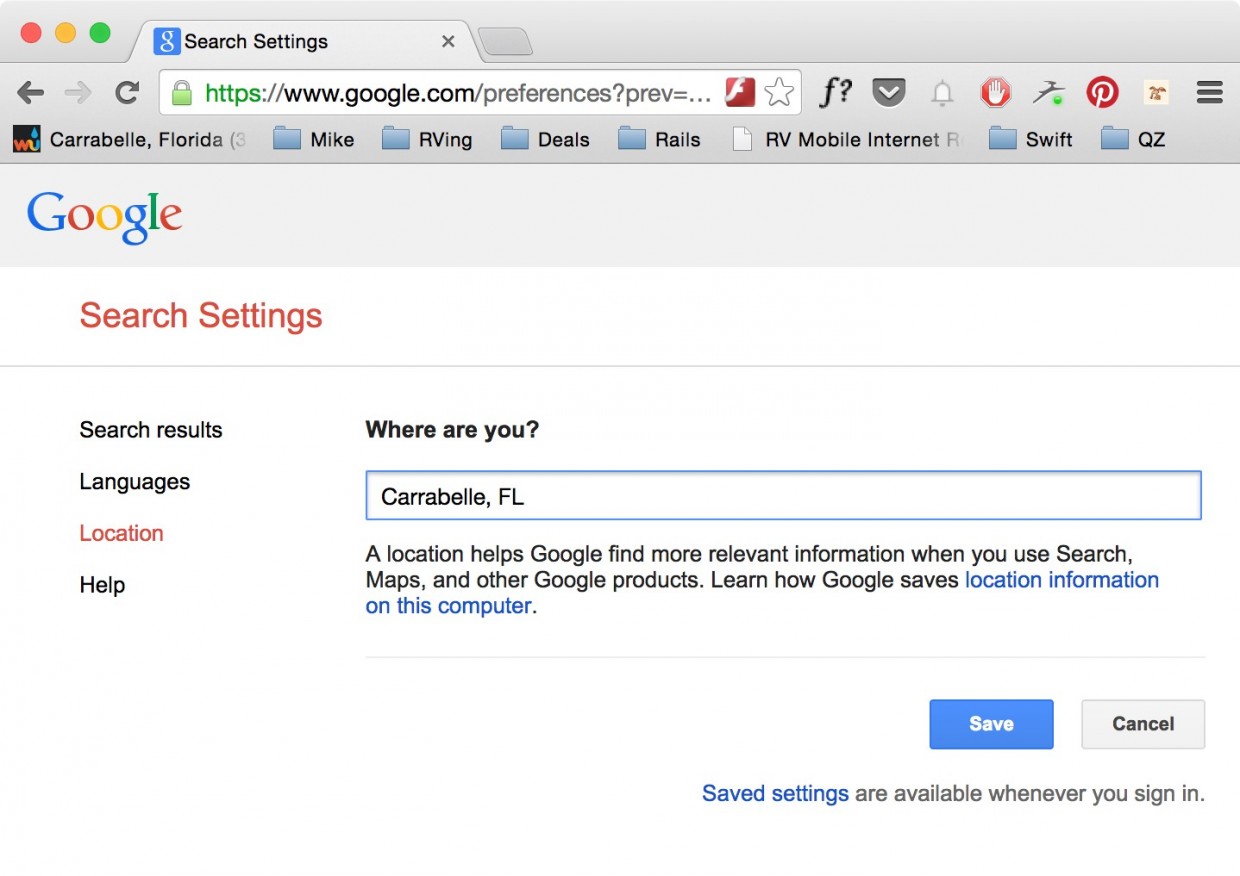Click the forward navigation arrow
The image size is (1240, 876).
point(77,93)
